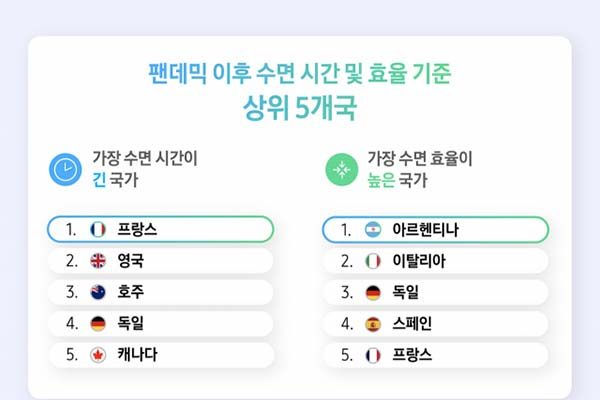Click the Spain flag icon
The height and width of the screenshot is (400, 600).
point(374,323)
